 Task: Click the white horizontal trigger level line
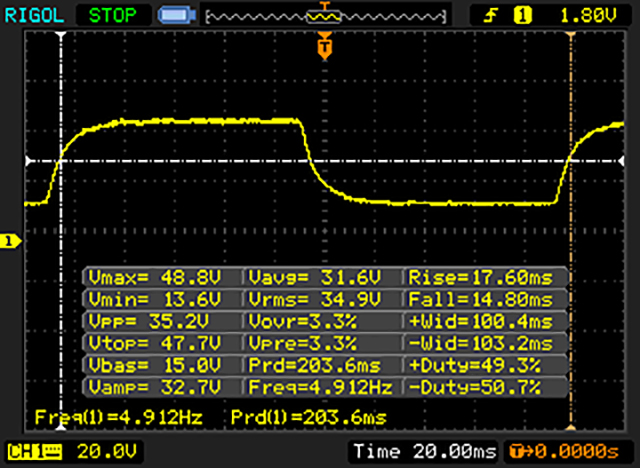point(325,161)
